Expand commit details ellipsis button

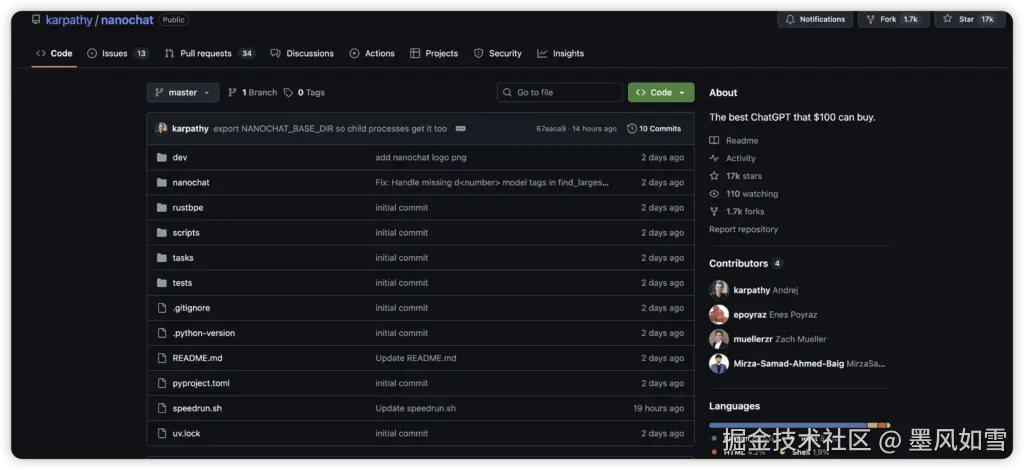pos(460,129)
